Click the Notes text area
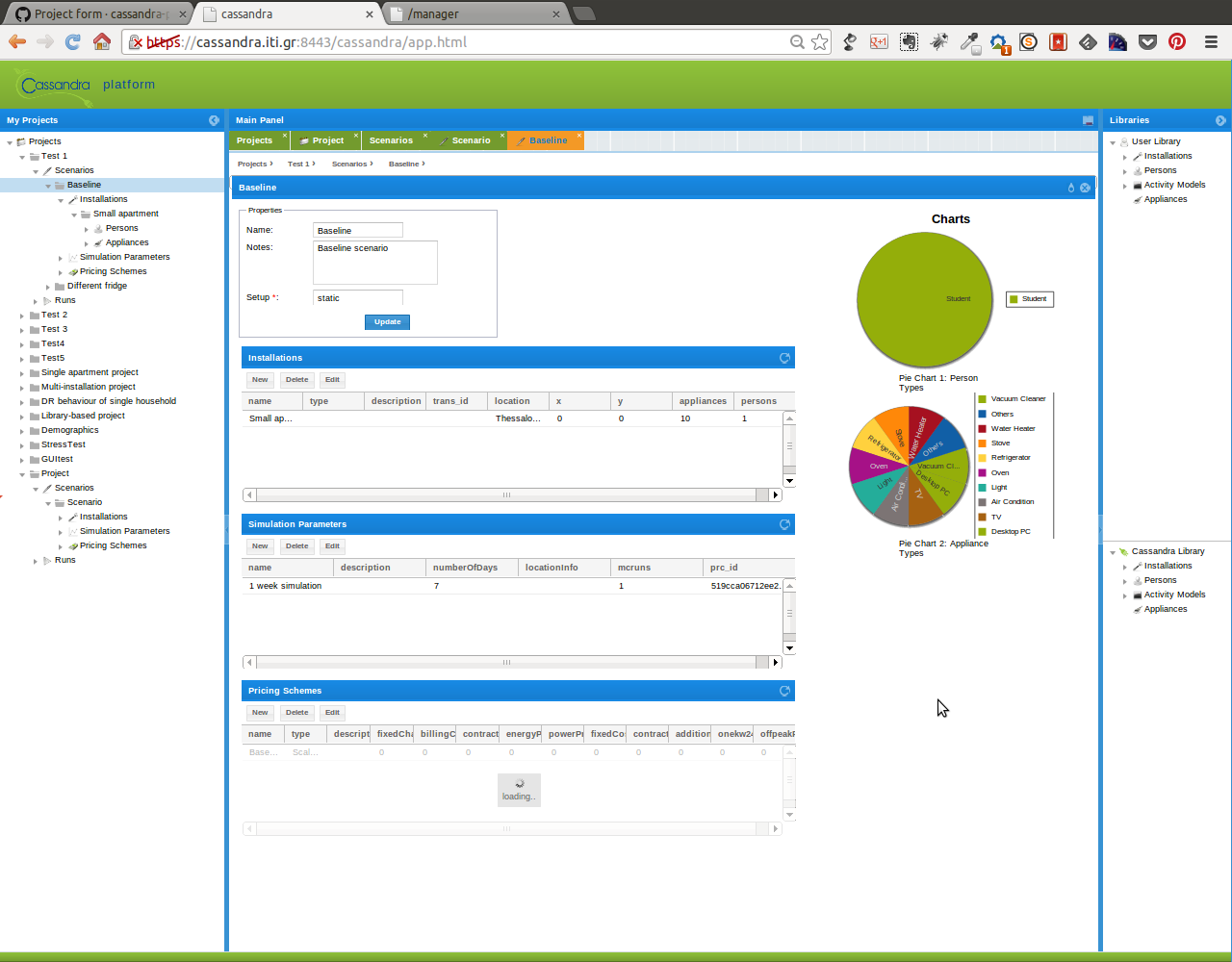The image size is (1232, 962). (x=375, y=263)
